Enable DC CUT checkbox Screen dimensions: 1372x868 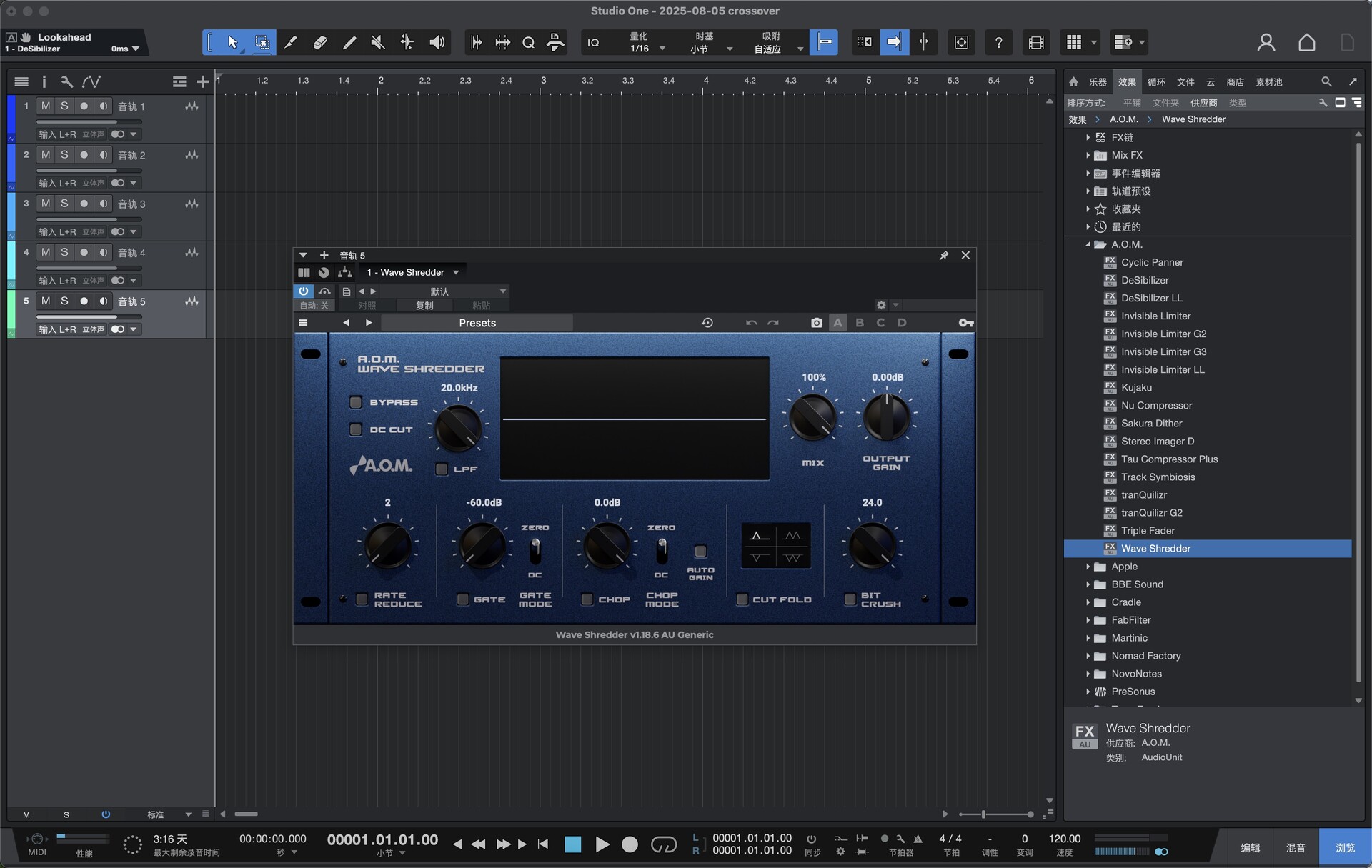click(x=356, y=429)
